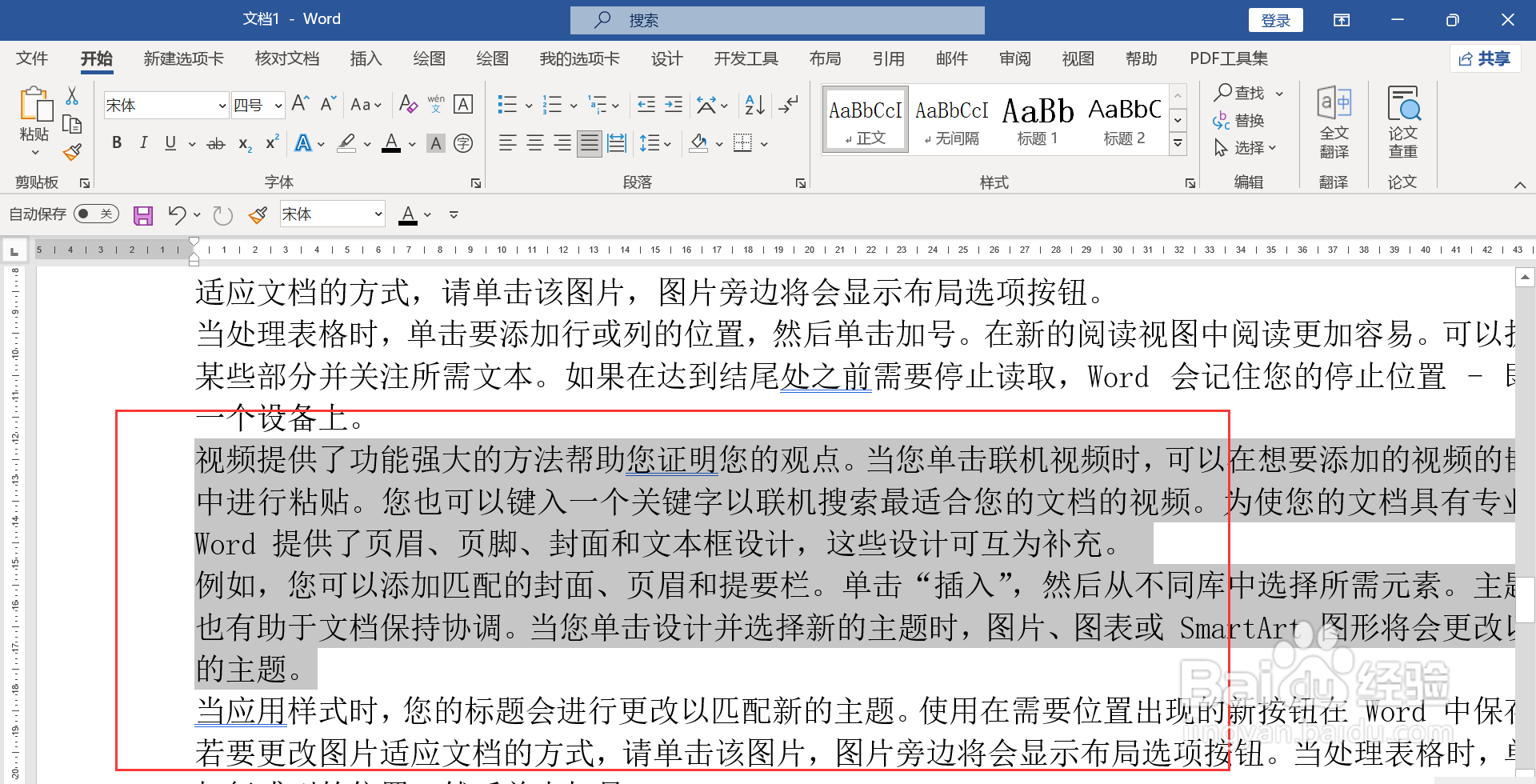Center align the text
Screen dimensions: 1536x784
point(535,143)
